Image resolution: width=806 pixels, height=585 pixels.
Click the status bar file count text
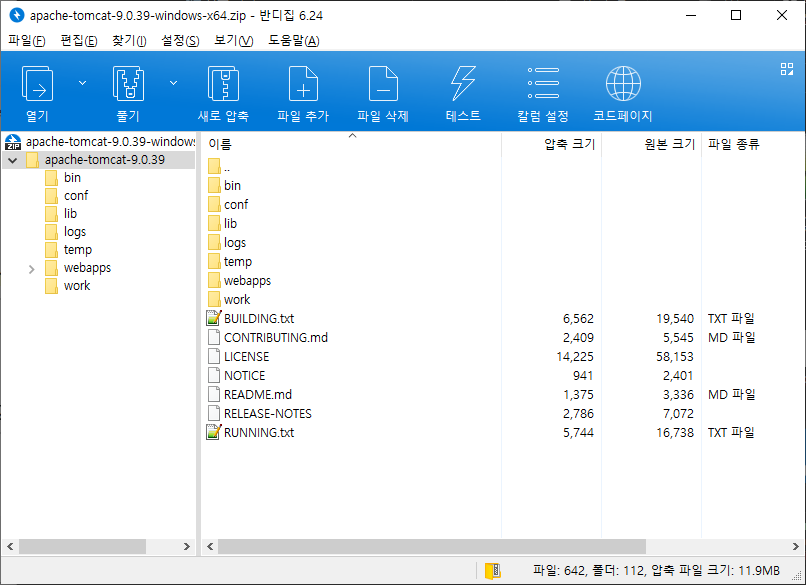click(x=656, y=571)
